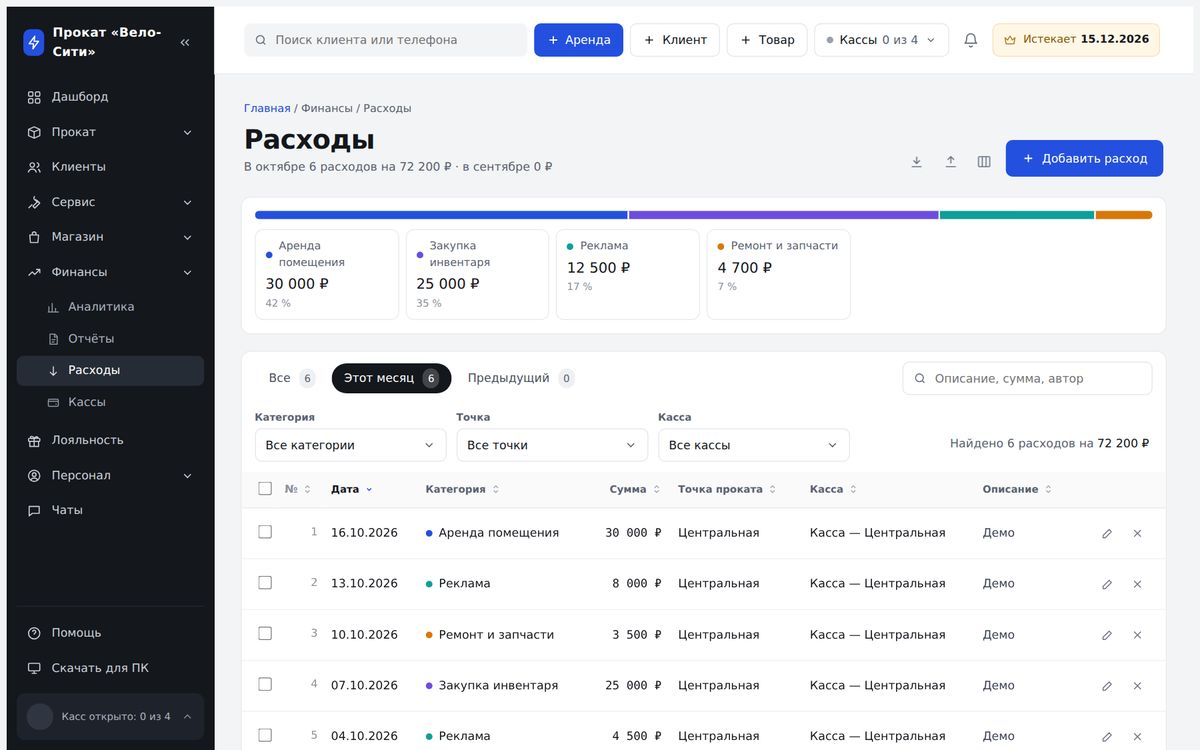The height and width of the screenshot is (750, 1200).
Task: Open the Все точки dropdown
Action: [552, 445]
